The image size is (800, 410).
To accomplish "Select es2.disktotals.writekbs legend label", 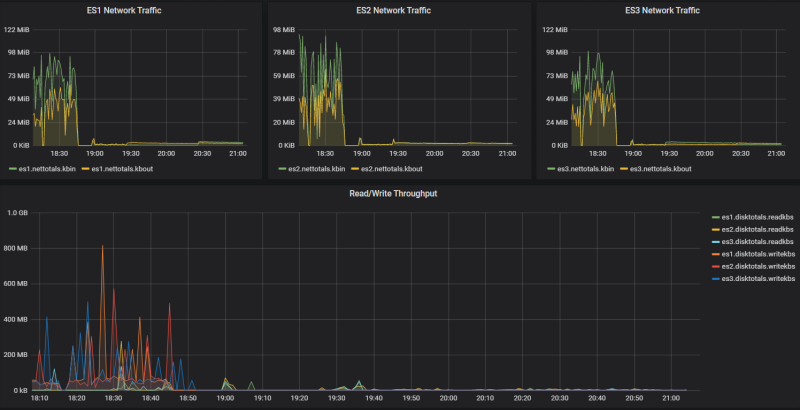I will point(758,266).
